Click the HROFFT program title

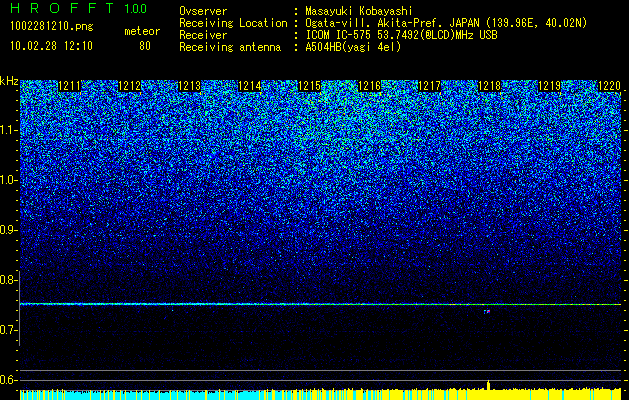[62, 8]
